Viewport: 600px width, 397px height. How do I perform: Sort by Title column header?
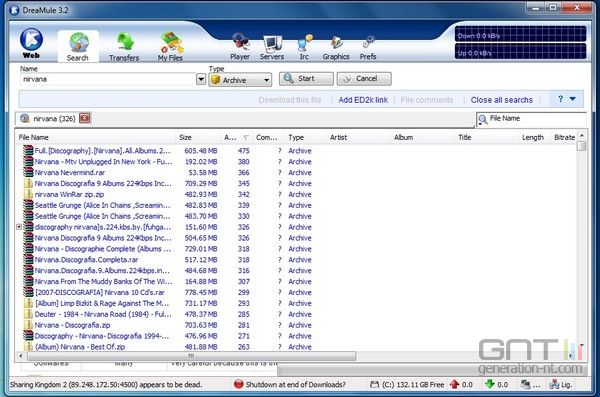(487, 137)
